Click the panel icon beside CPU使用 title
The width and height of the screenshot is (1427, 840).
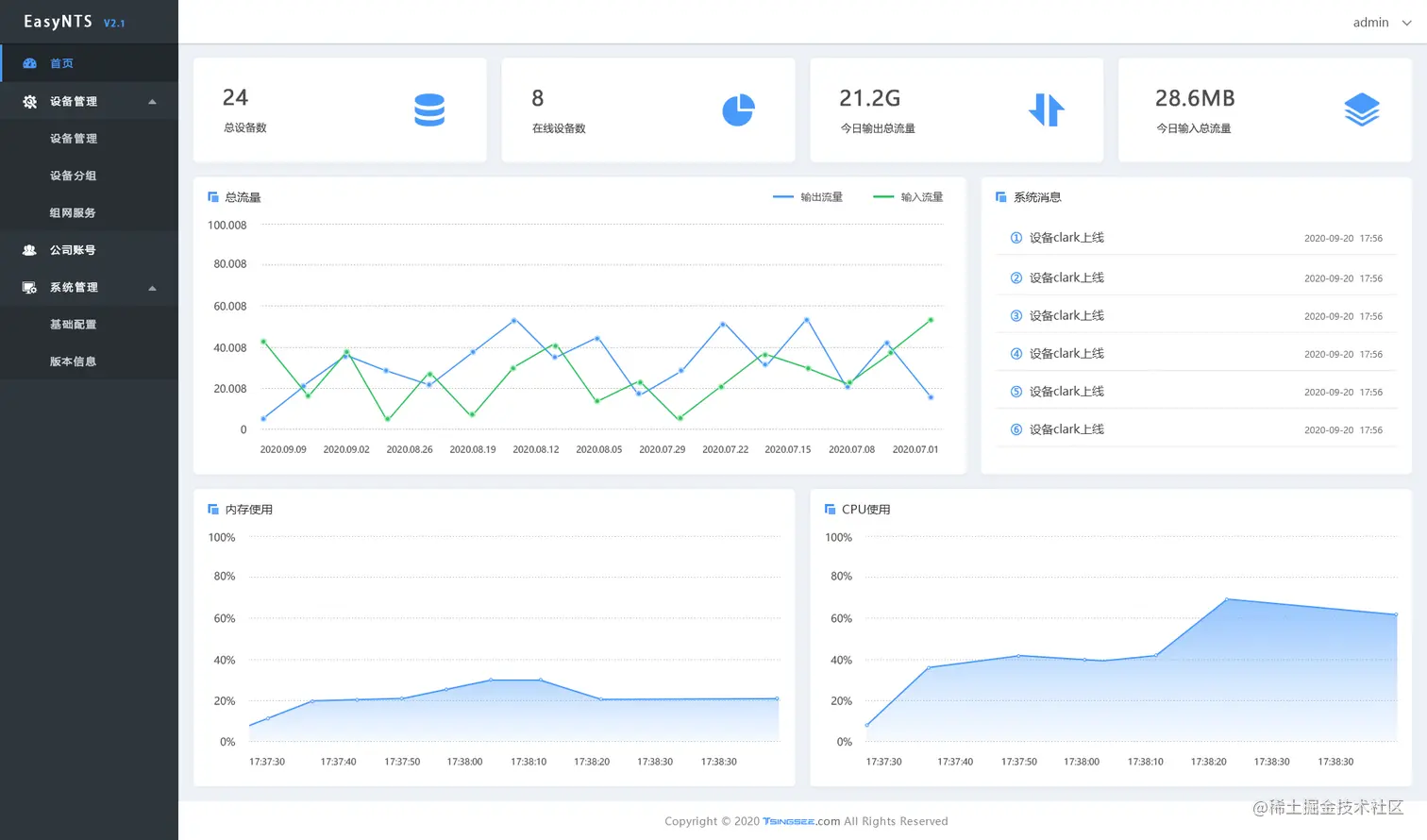pyautogui.click(x=831, y=510)
